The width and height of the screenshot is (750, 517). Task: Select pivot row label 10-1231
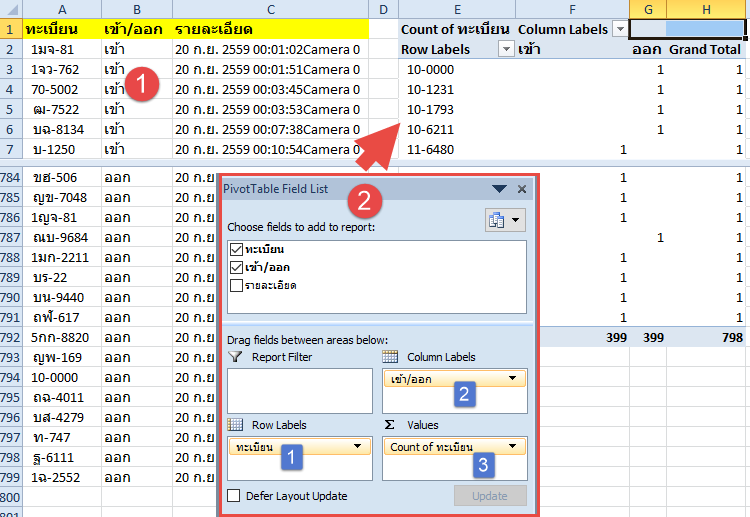click(457, 89)
